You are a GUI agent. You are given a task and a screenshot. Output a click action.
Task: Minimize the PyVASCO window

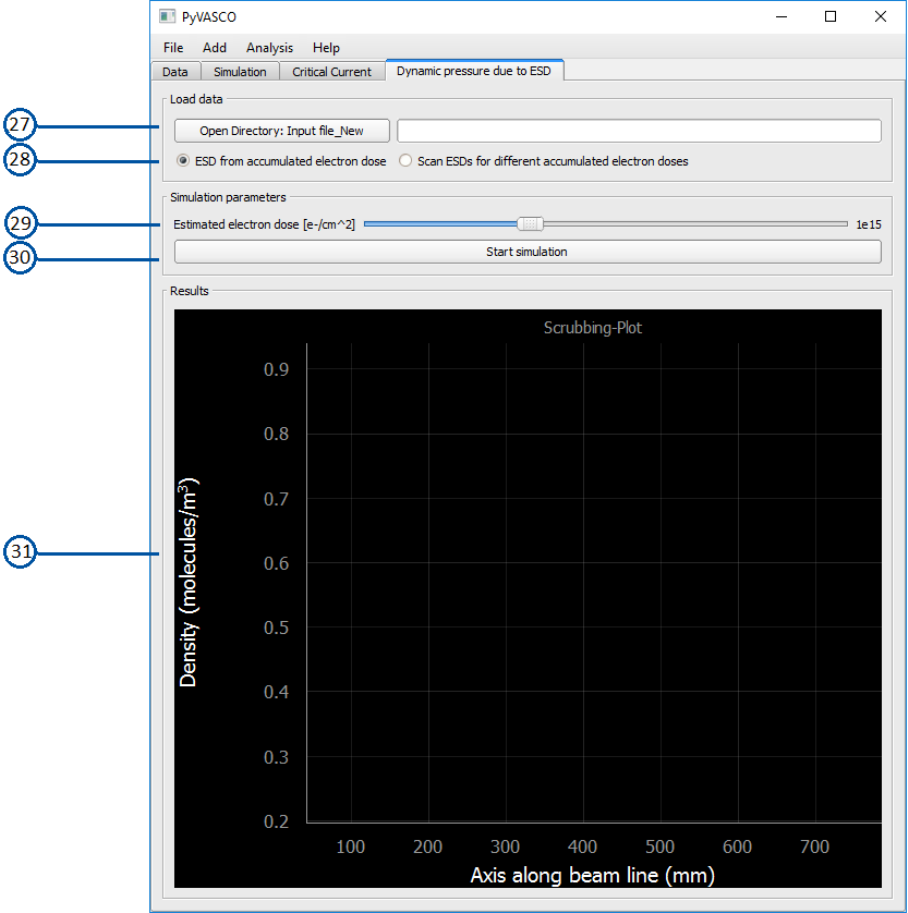[782, 17]
